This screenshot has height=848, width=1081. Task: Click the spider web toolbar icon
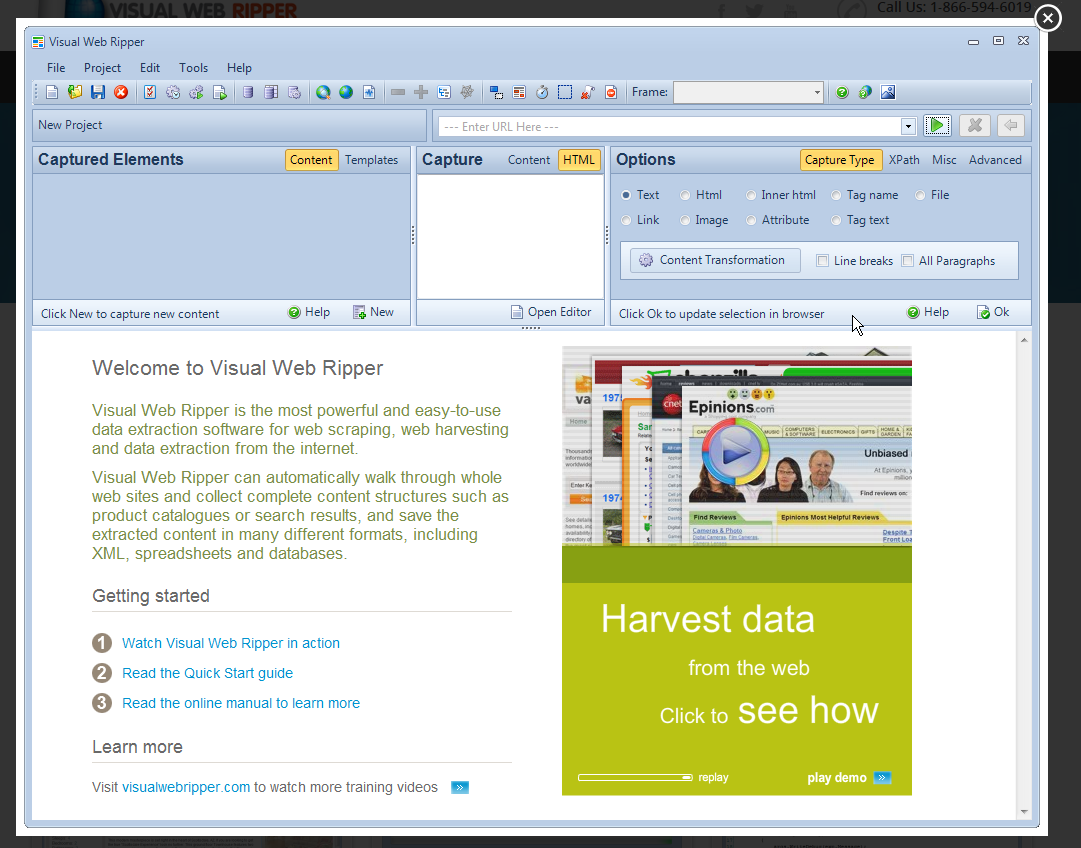tap(467, 92)
